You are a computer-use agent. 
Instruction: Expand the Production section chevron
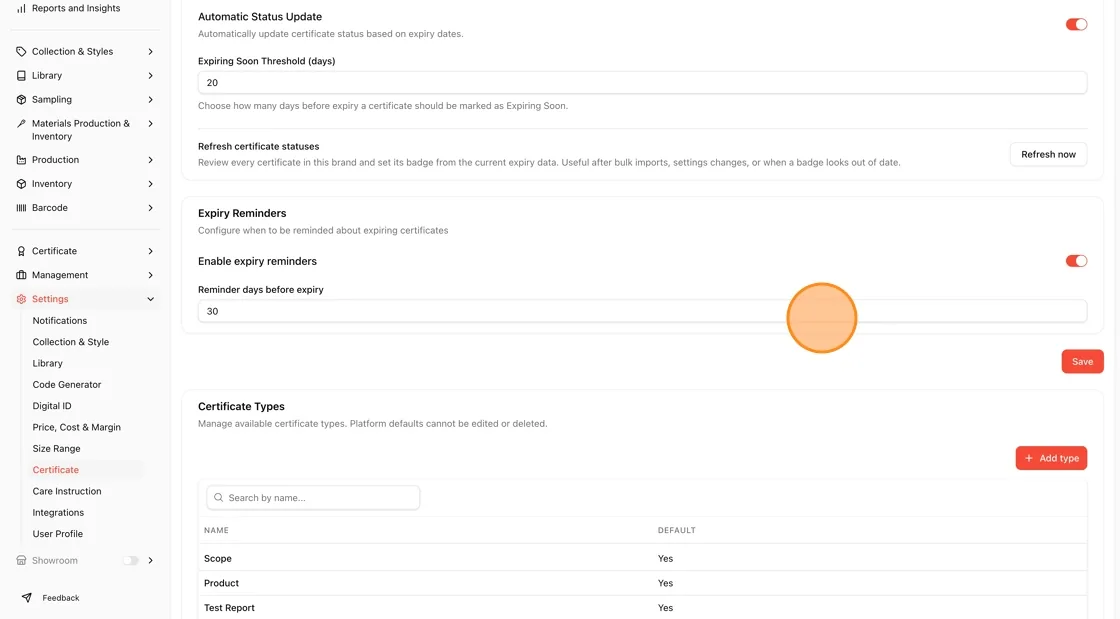tap(150, 160)
